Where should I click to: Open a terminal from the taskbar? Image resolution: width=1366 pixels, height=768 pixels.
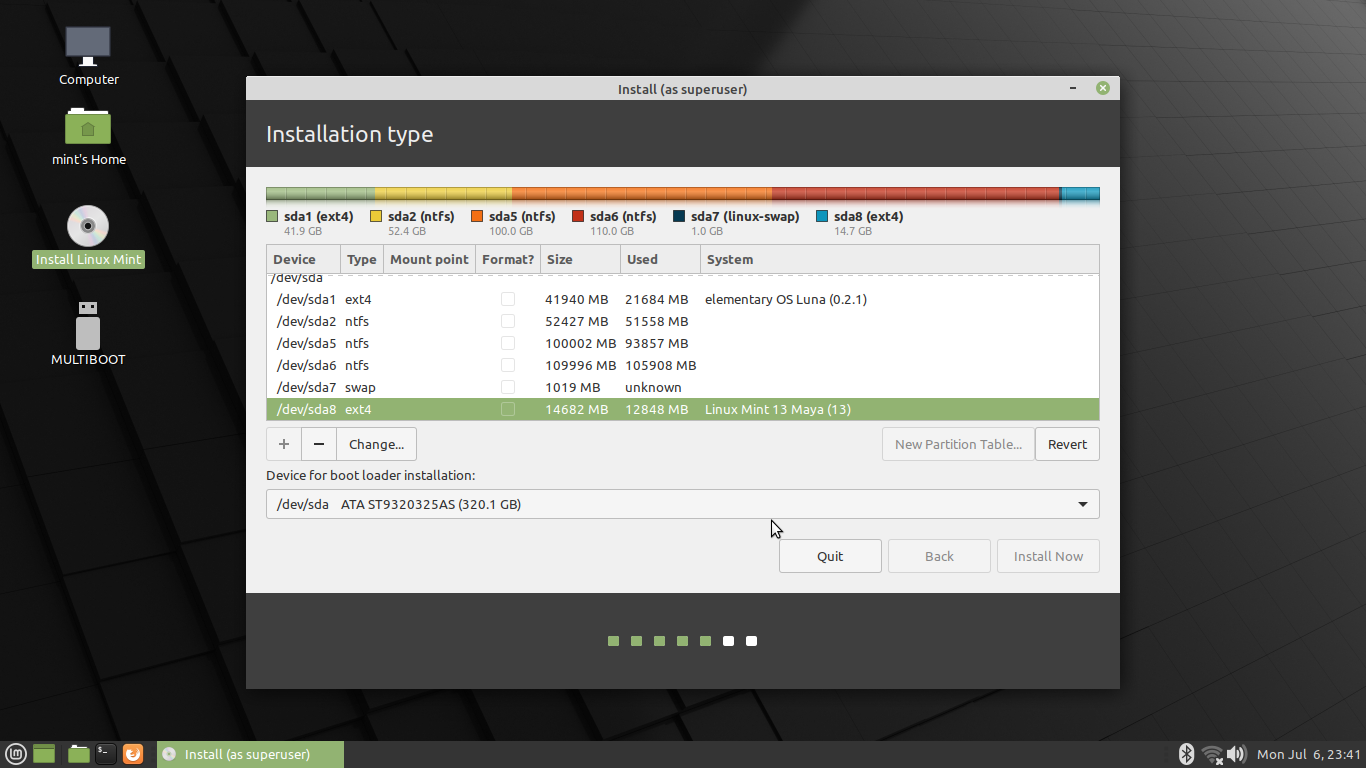pos(105,753)
